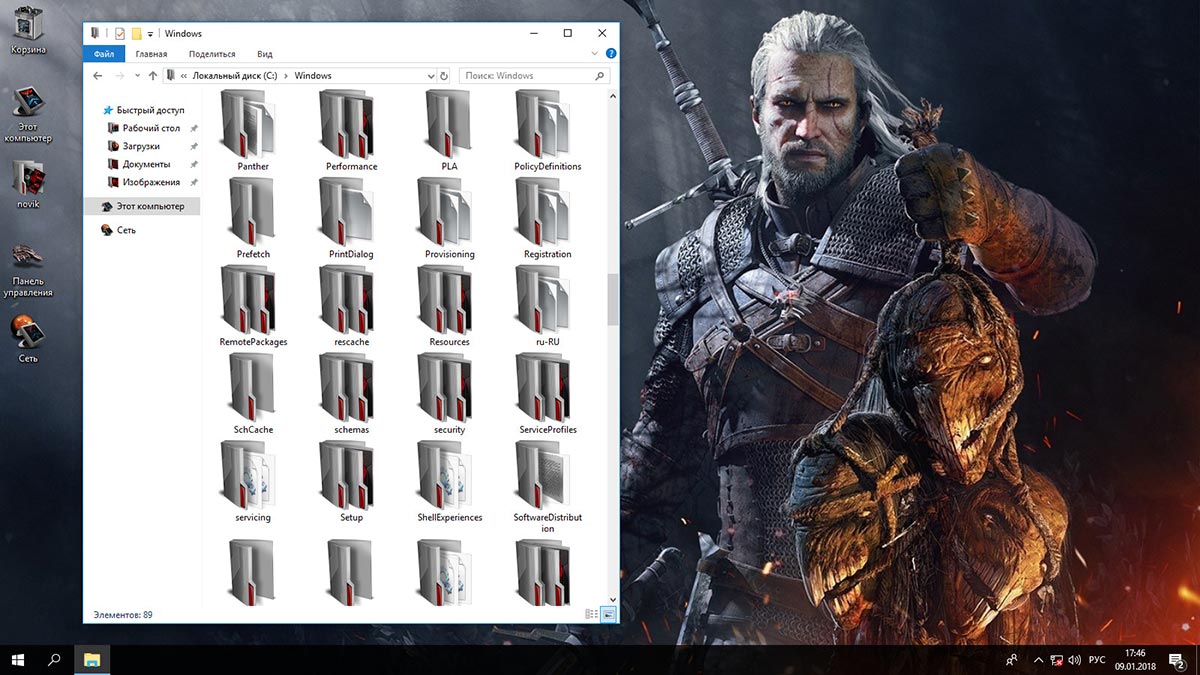Open the Сеть desktop icon
This screenshot has width=1200, height=675.
coord(27,338)
